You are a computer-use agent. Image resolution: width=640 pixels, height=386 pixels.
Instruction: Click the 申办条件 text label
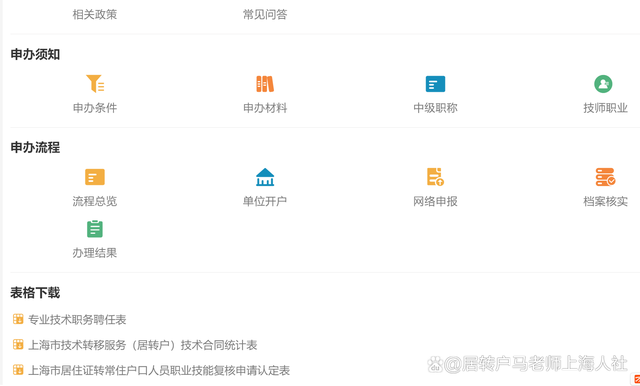click(x=95, y=108)
